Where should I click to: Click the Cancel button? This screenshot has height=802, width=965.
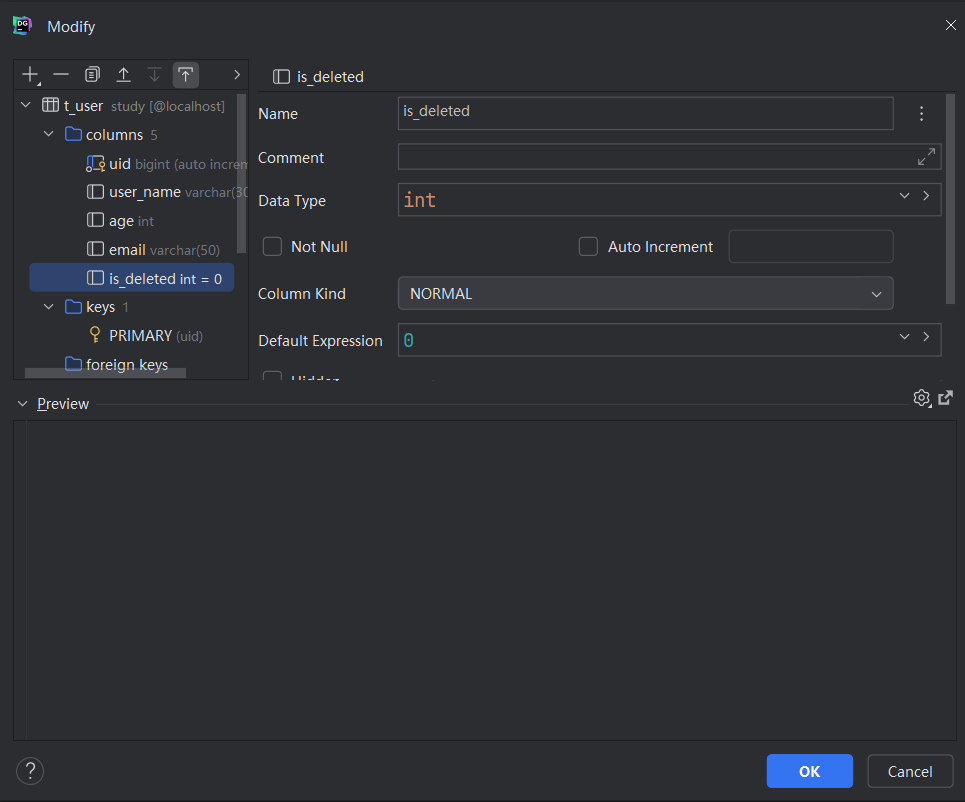pos(909,771)
